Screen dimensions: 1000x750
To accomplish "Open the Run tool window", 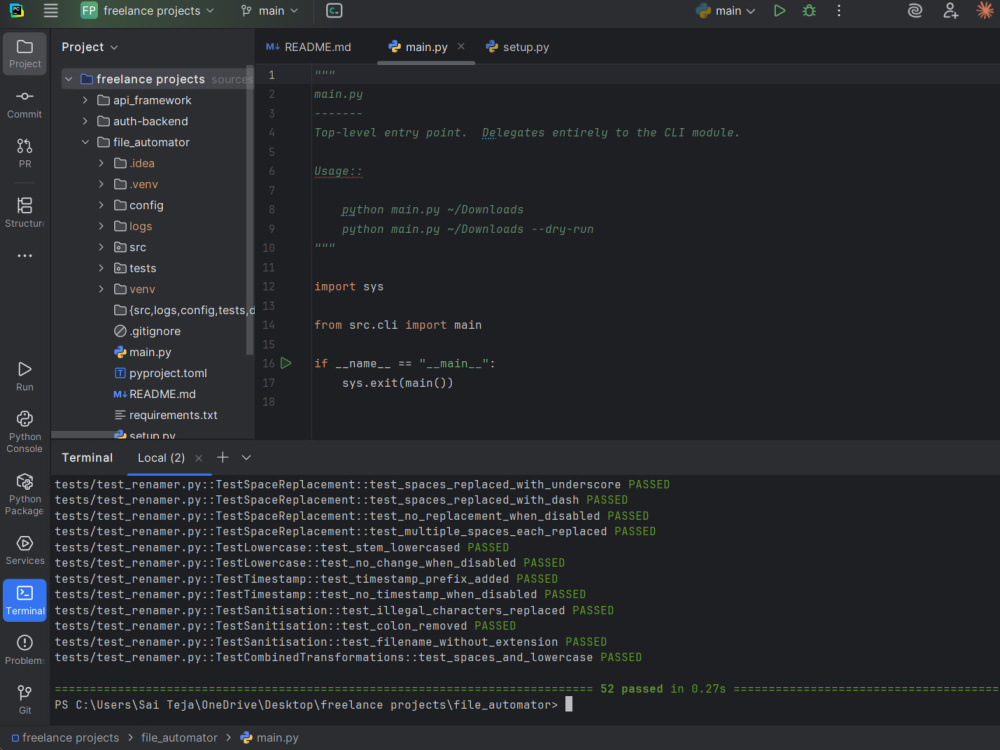I will coord(25,376).
